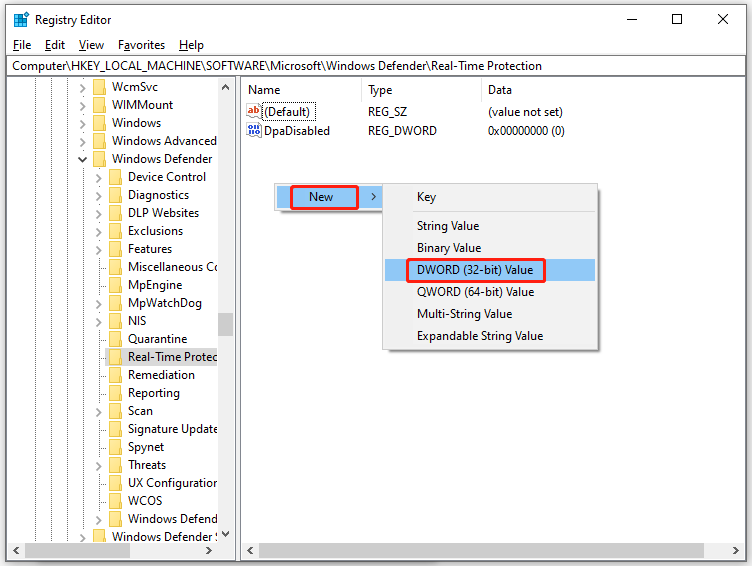The width and height of the screenshot is (752, 566).
Task: Open the Edit menu
Action: click(x=55, y=45)
